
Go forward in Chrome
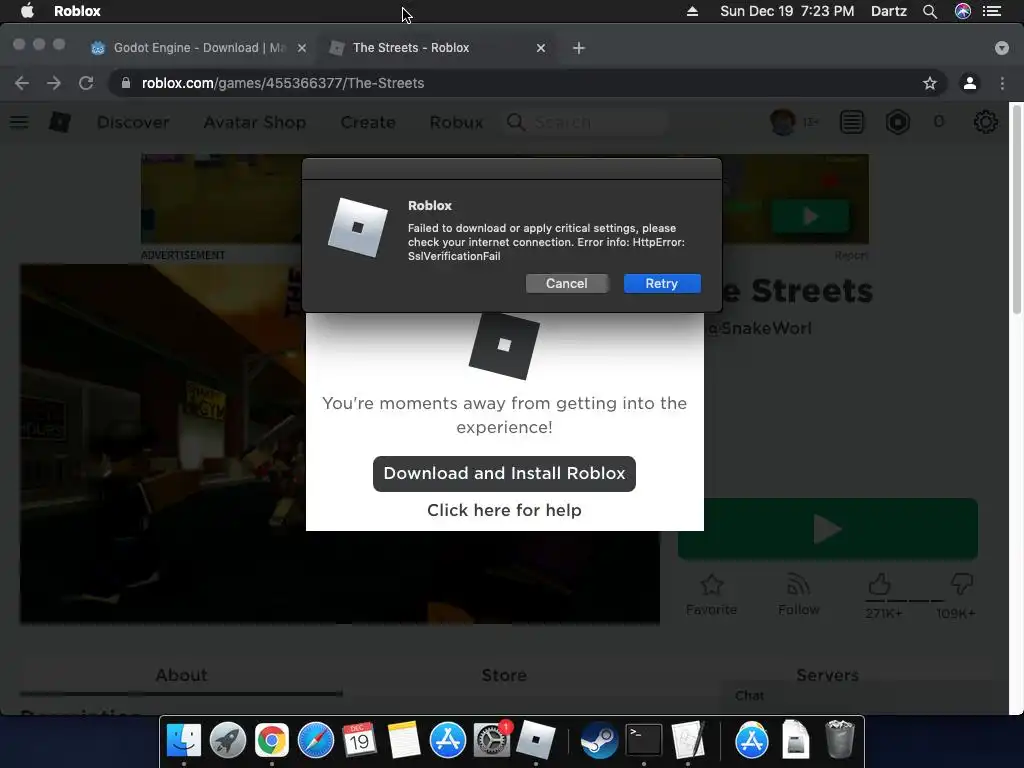tap(54, 83)
